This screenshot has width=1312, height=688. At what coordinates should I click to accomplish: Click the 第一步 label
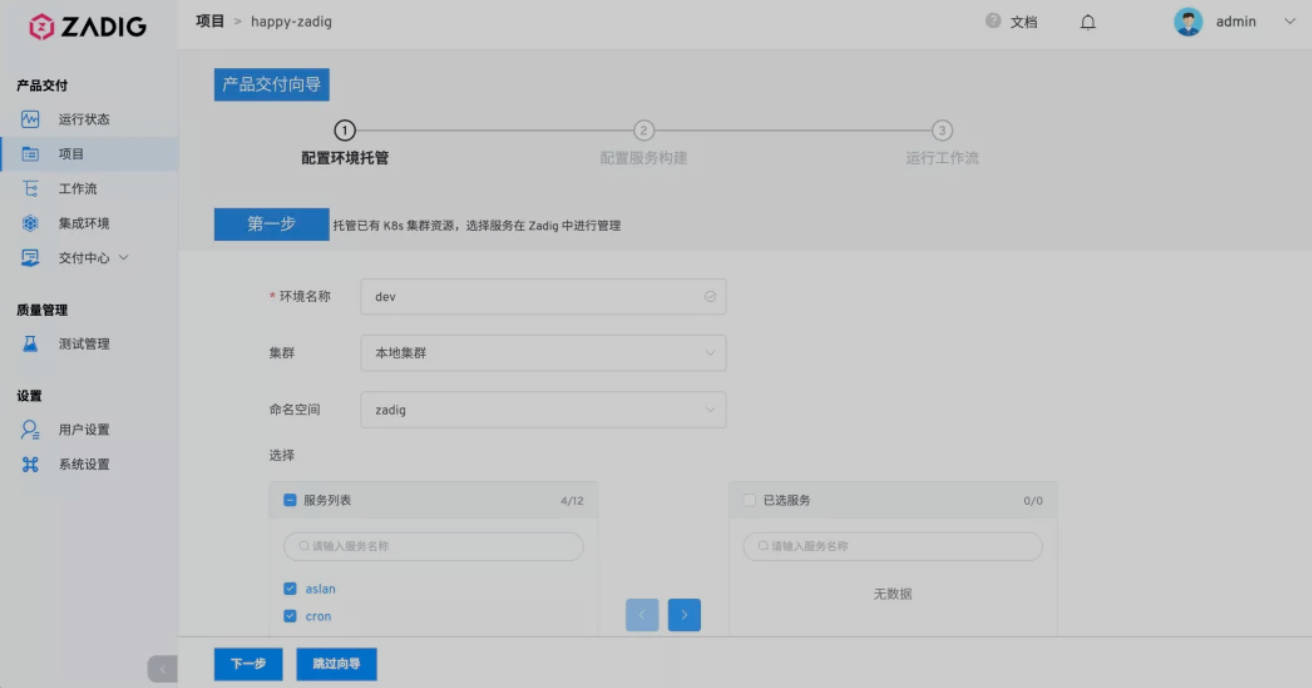[x=271, y=225]
